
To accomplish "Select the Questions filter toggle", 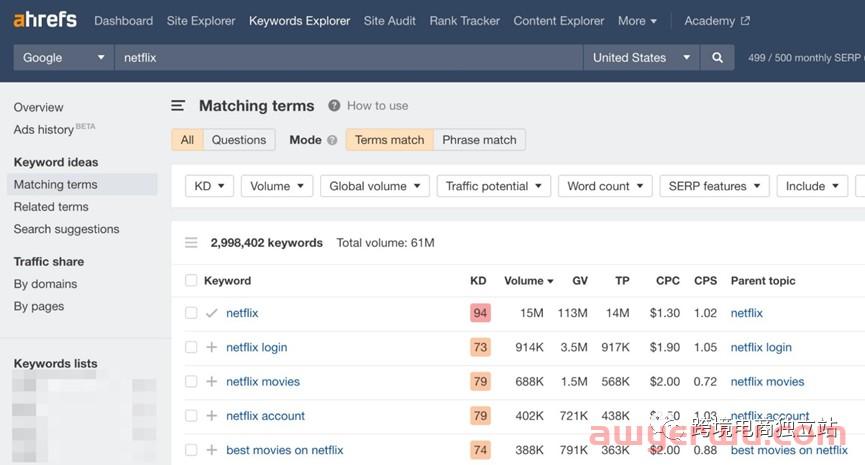I will click(239, 140).
